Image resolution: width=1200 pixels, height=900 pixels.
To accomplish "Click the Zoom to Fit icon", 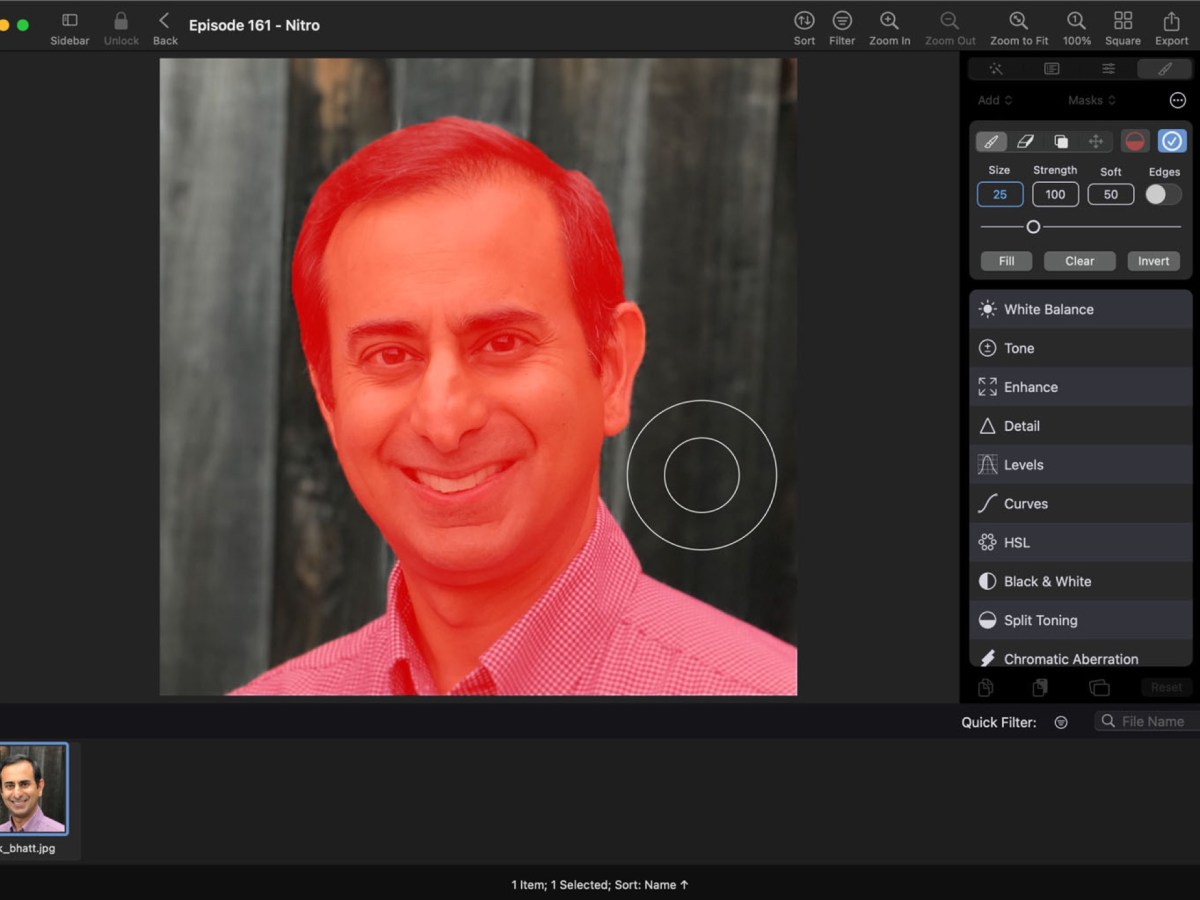I will (x=1018, y=21).
